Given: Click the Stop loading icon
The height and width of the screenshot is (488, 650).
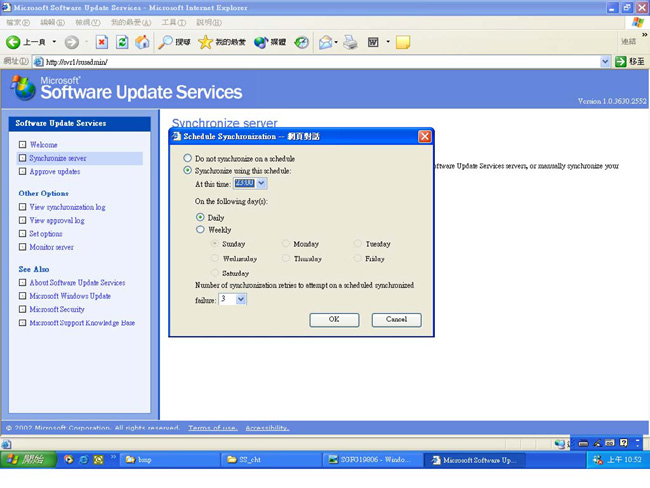Looking at the screenshot, I should pyautogui.click(x=102, y=42).
